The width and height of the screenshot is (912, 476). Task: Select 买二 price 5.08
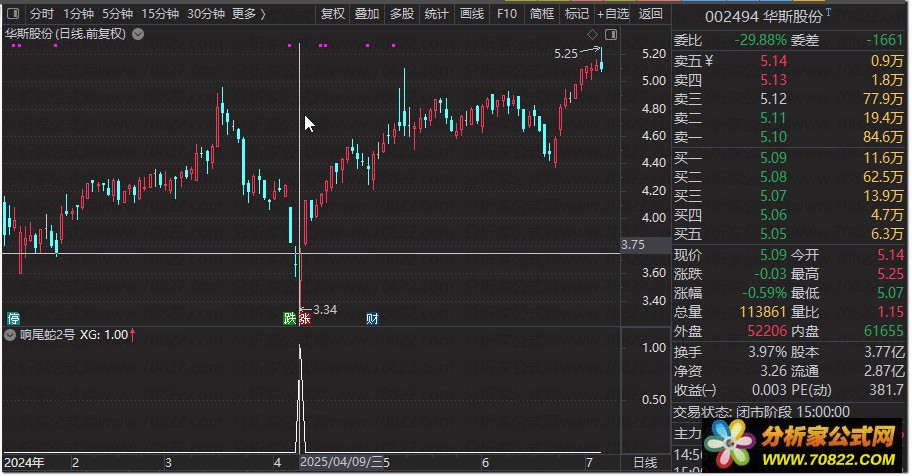(x=774, y=177)
